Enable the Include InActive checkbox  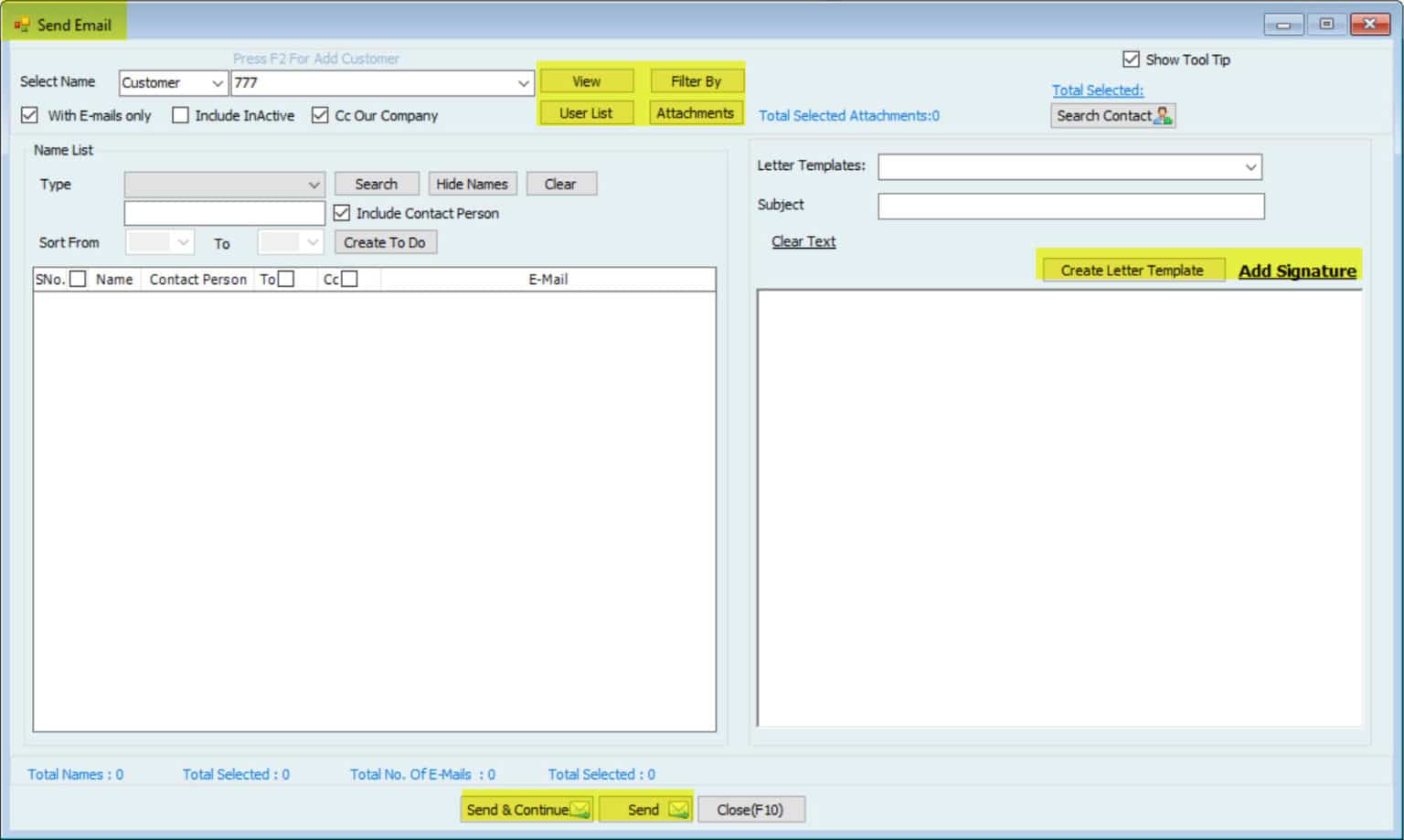pyautogui.click(x=180, y=115)
